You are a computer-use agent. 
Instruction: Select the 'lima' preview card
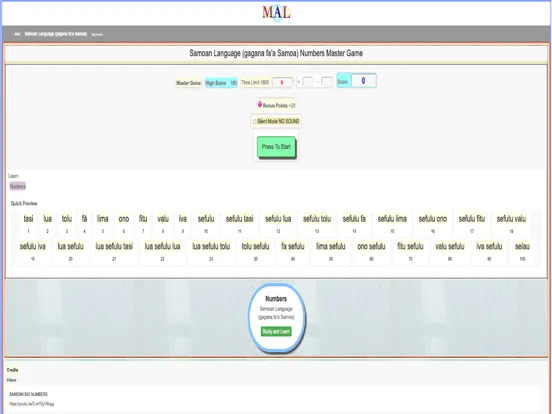pos(102,224)
